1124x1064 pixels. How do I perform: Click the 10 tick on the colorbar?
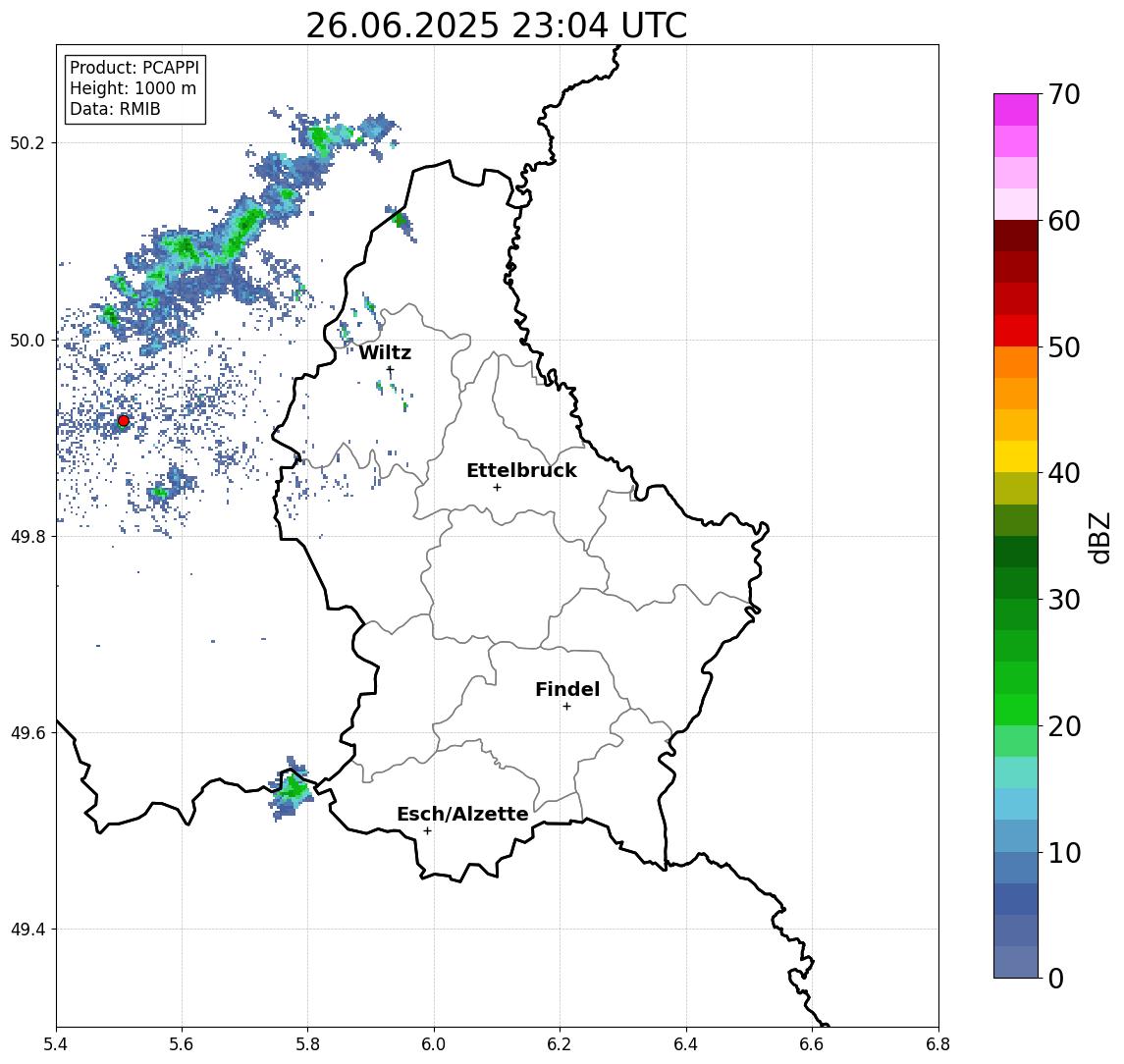(1064, 853)
